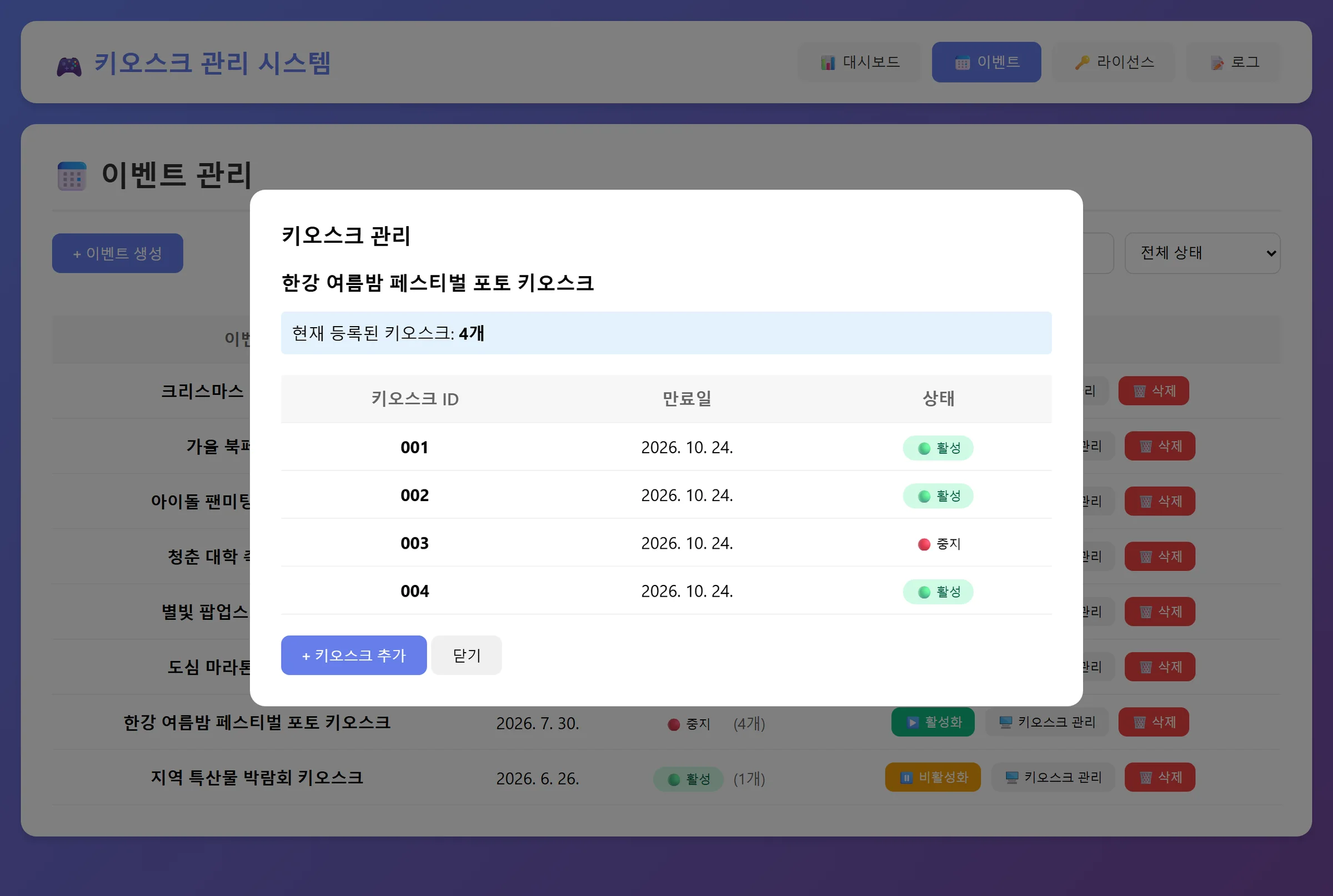Viewport: 1333px width, 896px height.
Task: Click 활성 status badge of kiosk 004
Action: tap(938, 592)
